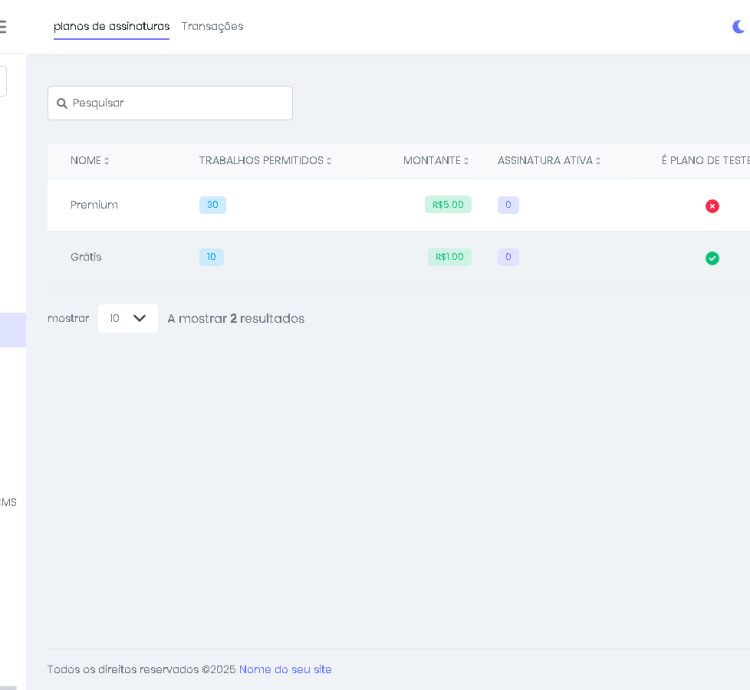Click the Premium plan name
Viewport: 750px width, 690px height.
coord(94,205)
